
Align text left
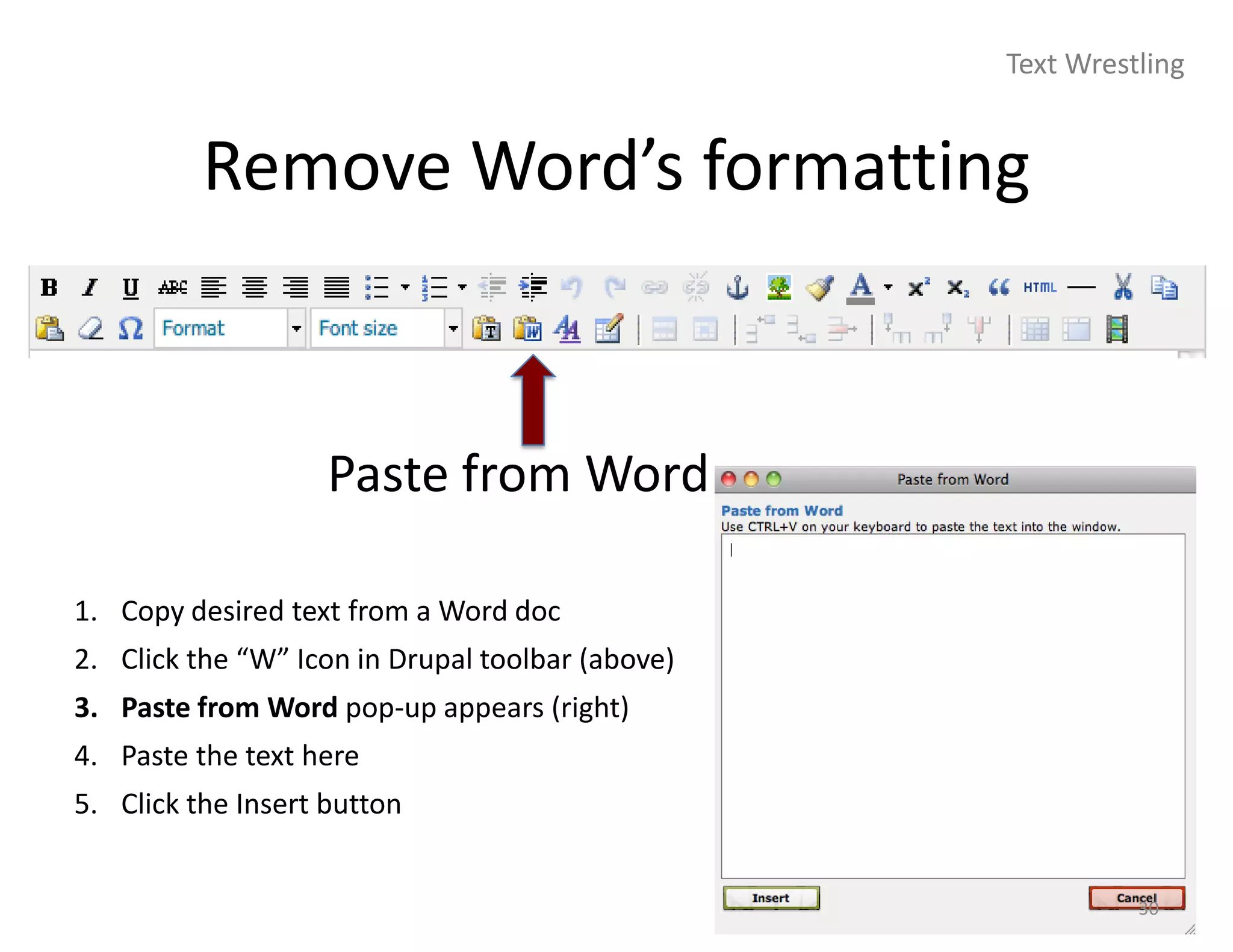213,288
